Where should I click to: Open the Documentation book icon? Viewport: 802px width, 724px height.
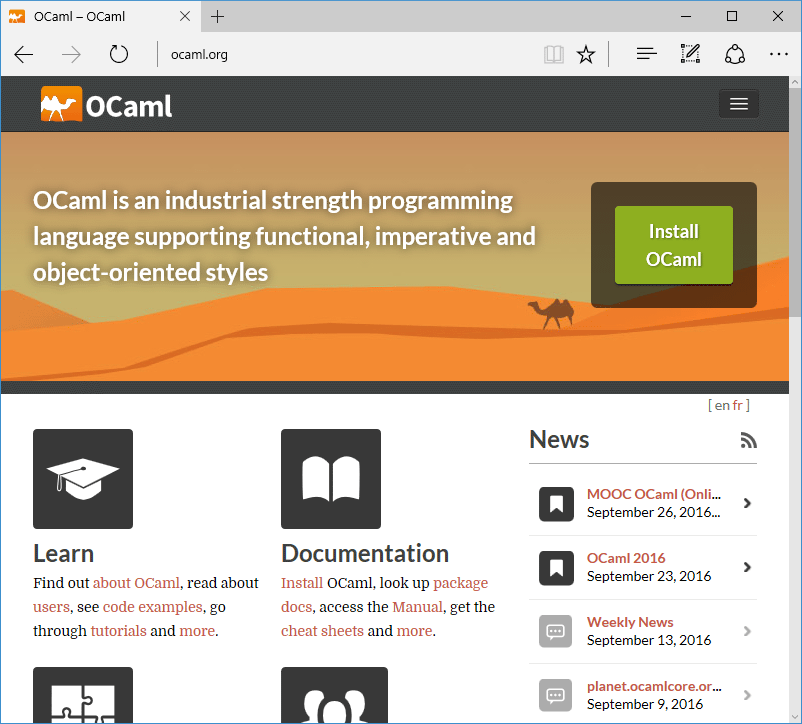[x=330, y=478]
